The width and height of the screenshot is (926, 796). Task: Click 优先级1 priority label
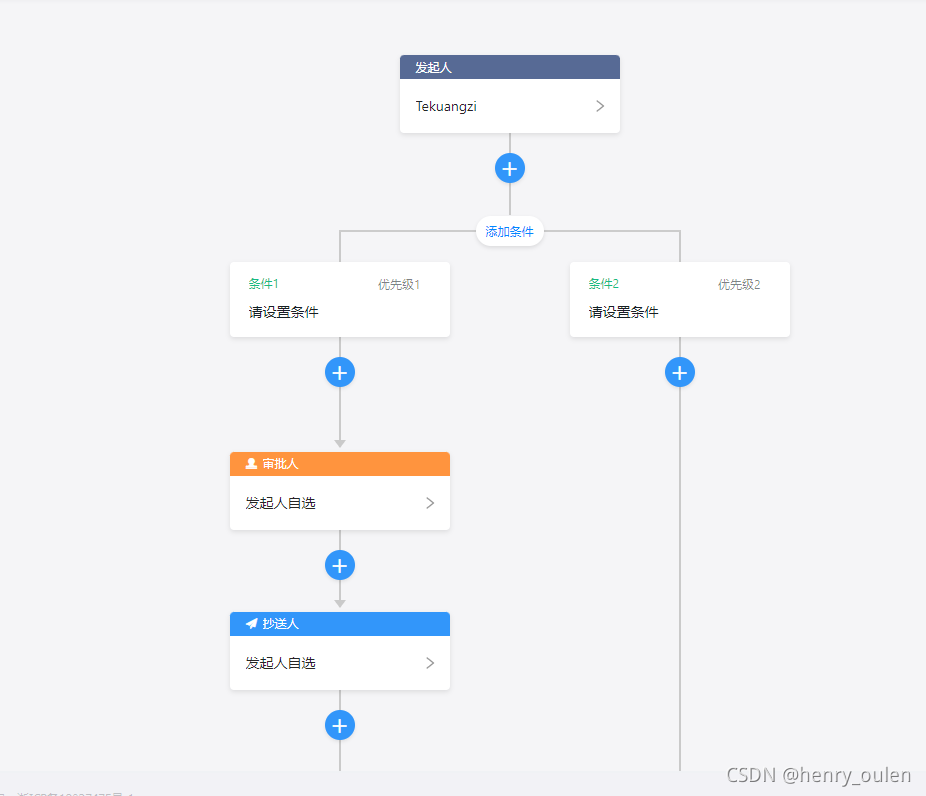point(399,285)
